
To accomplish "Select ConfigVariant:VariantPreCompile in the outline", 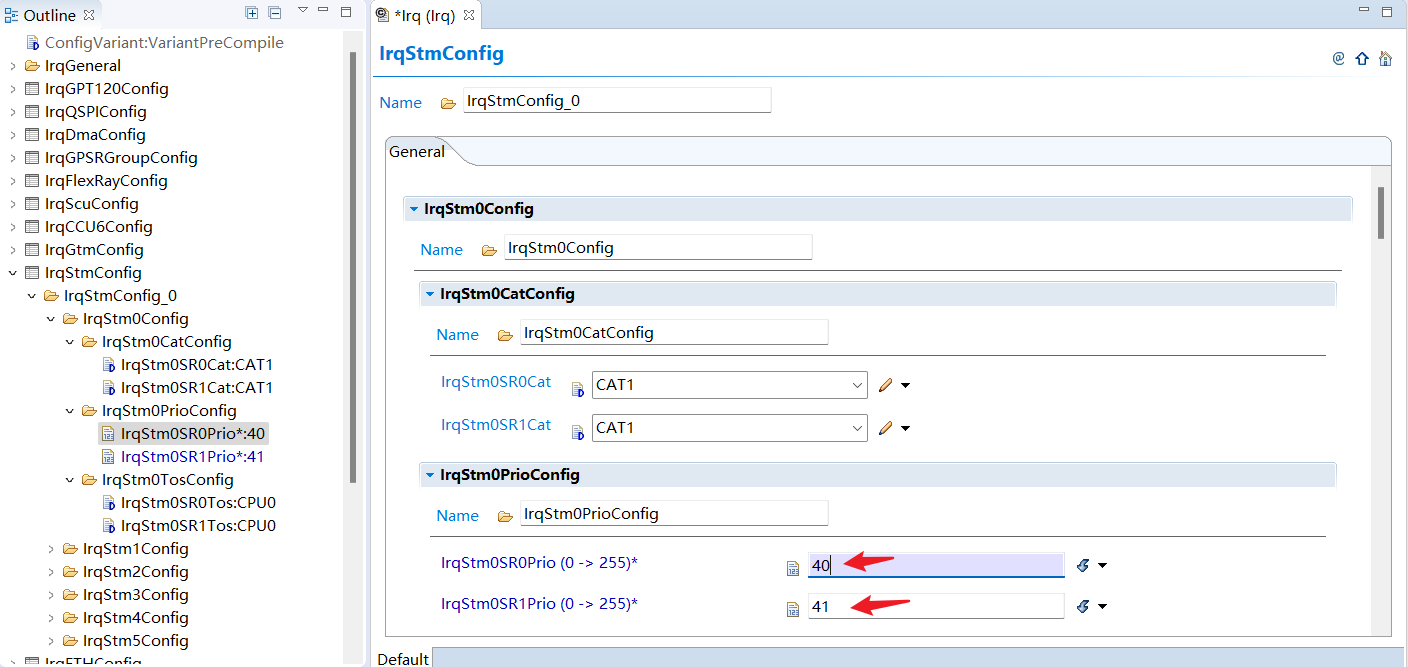I will click(164, 43).
